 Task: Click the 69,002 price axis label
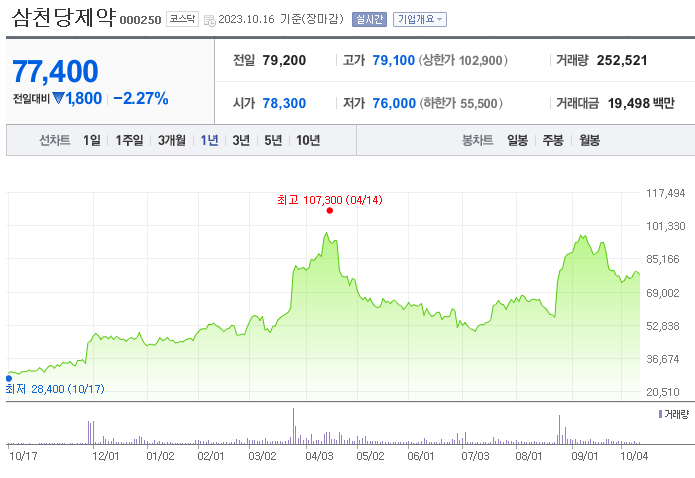[x=663, y=293]
